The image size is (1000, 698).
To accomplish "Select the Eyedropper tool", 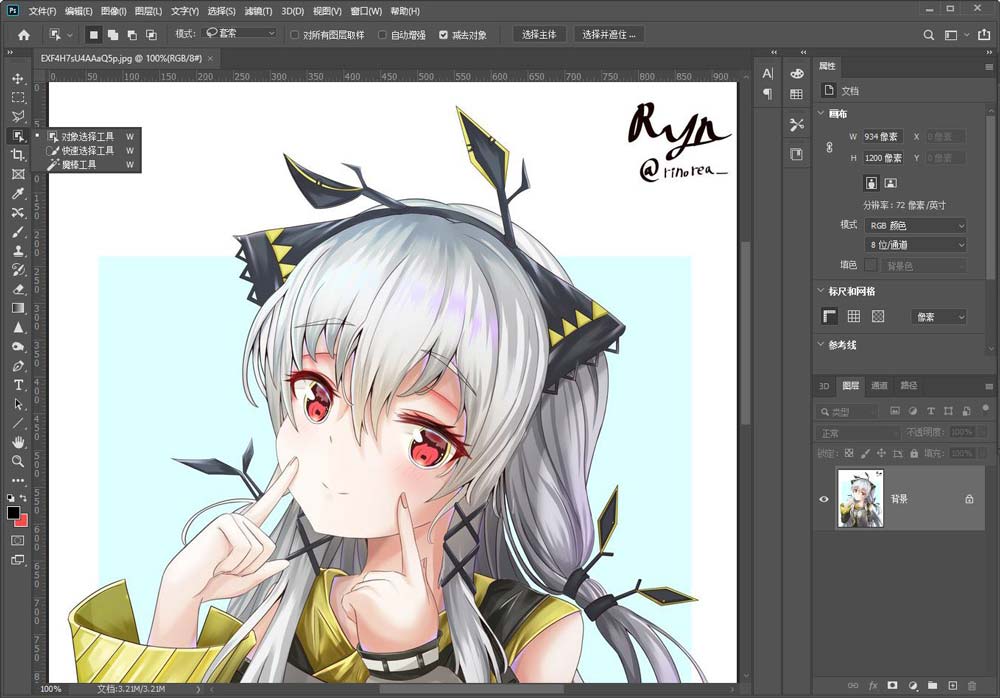I will click(x=18, y=193).
